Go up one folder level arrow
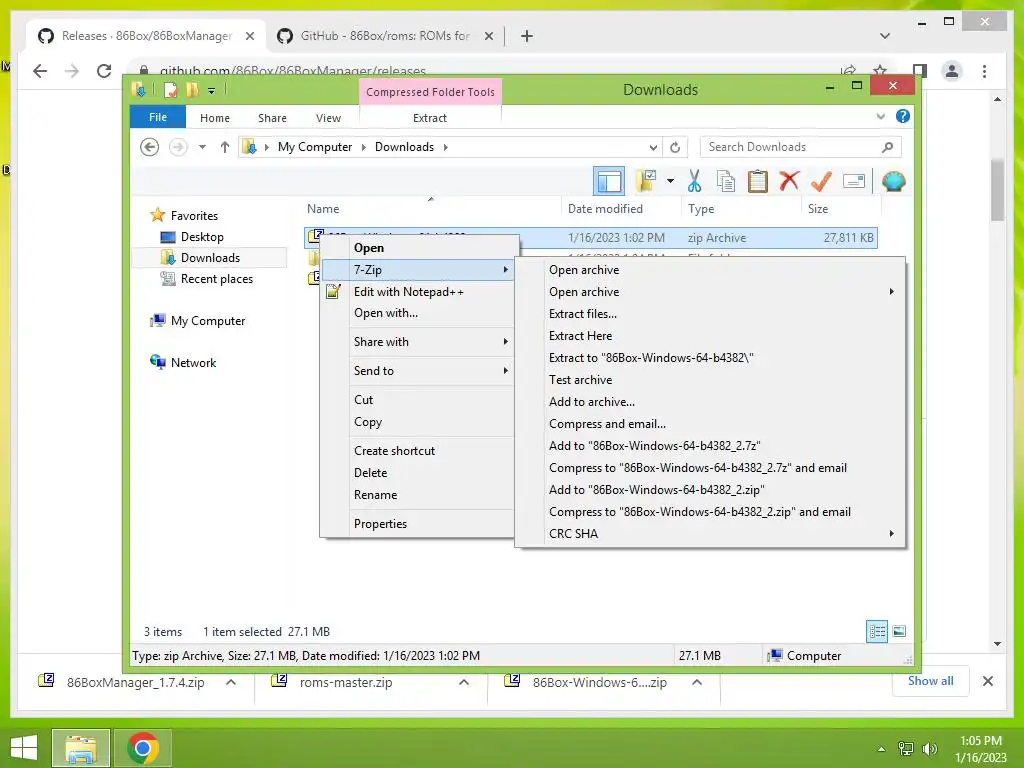Screen dimensions: 1024x768 [x=225, y=147]
